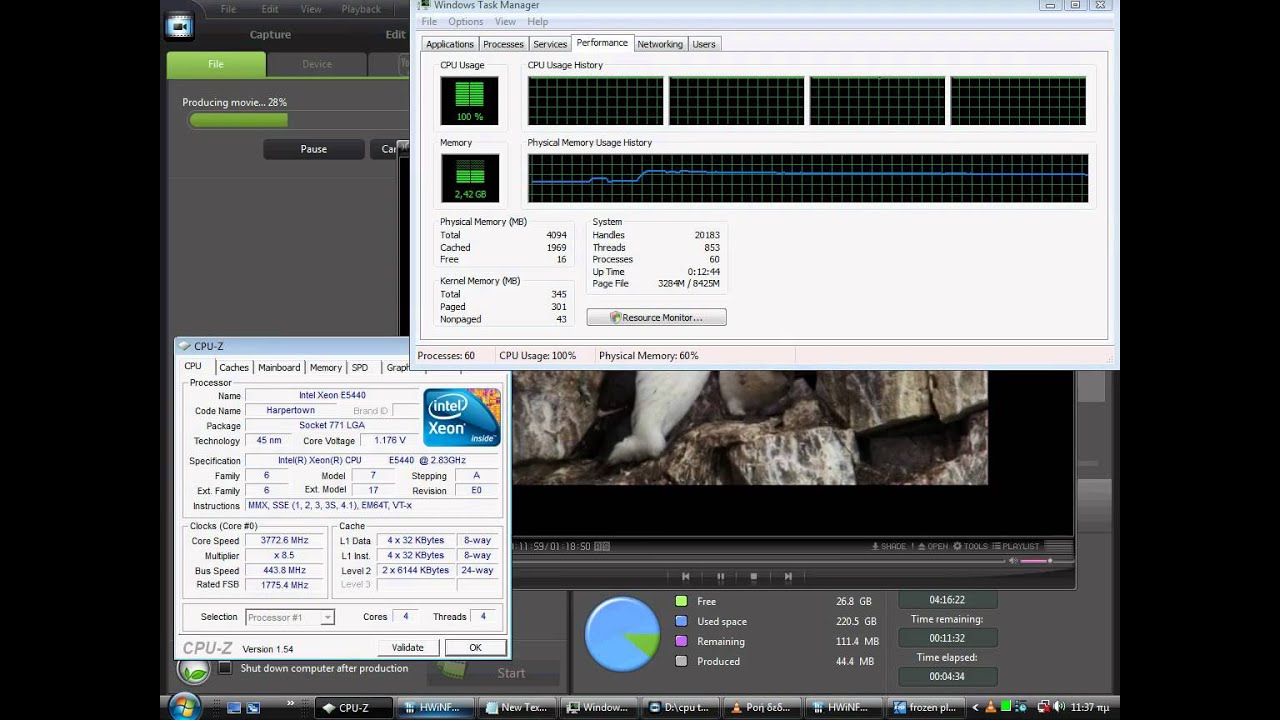The image size is (1280, 720).
Task: Click VLC cone tray icon
Action: [991, 707]
